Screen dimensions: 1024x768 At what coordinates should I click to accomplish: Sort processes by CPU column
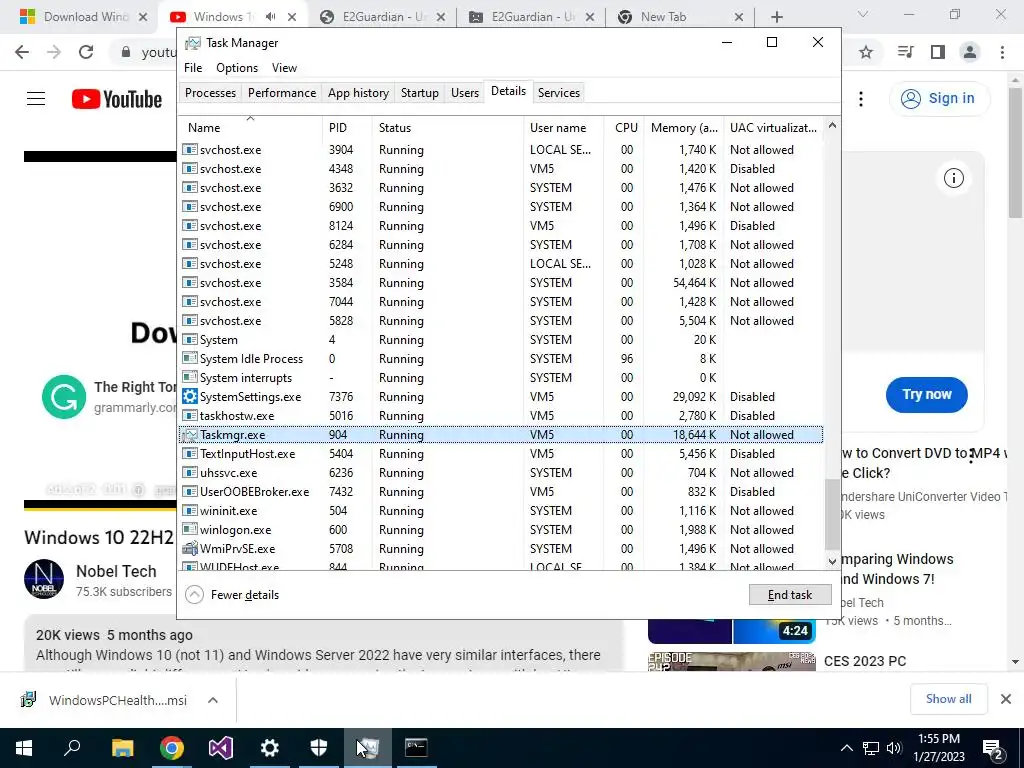[x=625, y=127]
